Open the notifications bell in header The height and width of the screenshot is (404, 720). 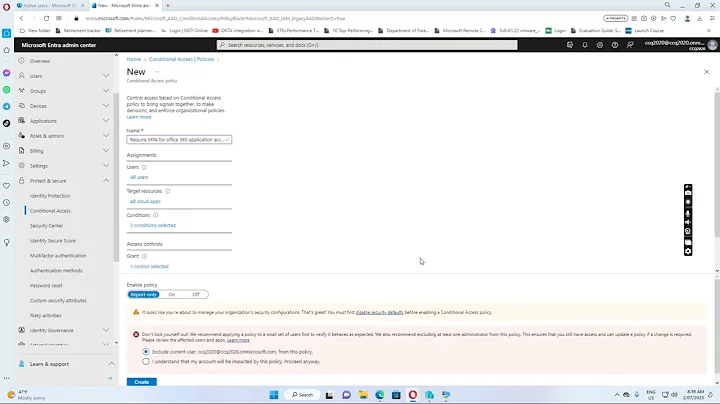[585, 45]
